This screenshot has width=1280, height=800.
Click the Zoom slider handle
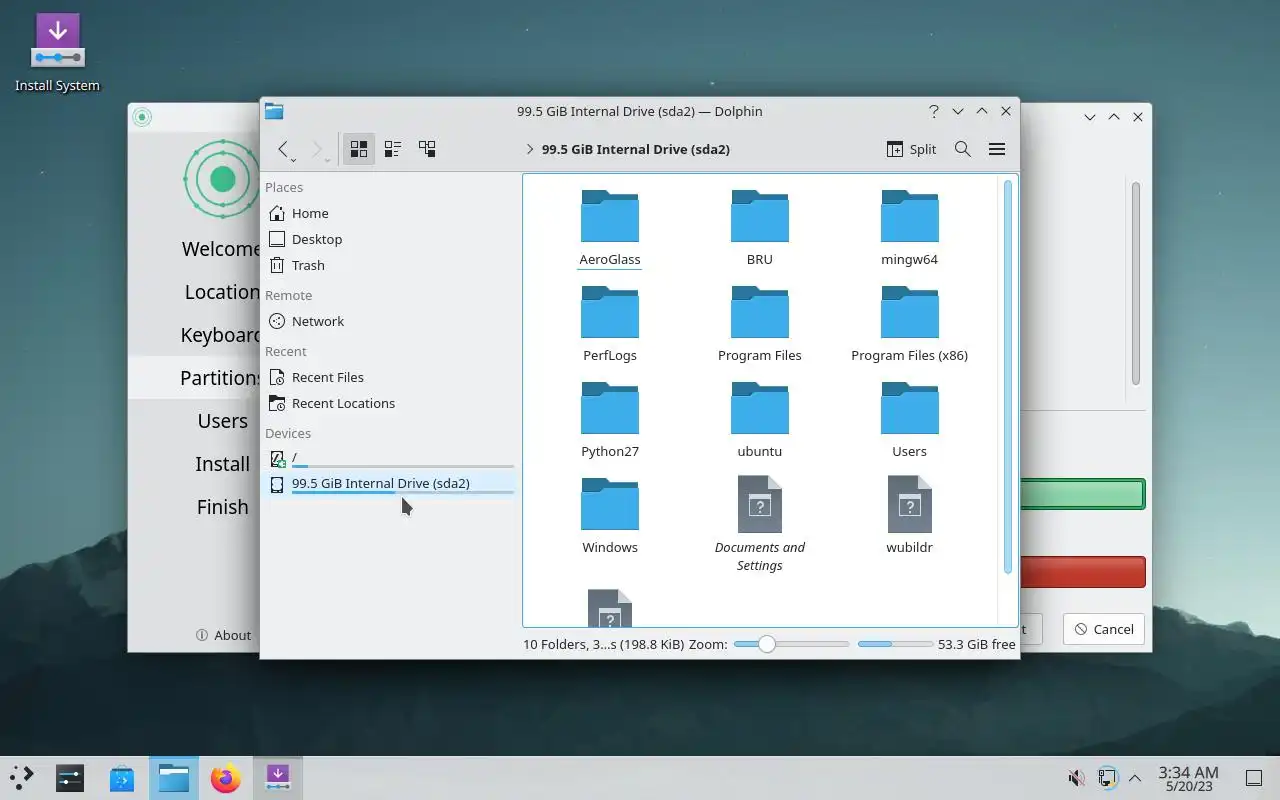tap(766, 644)
